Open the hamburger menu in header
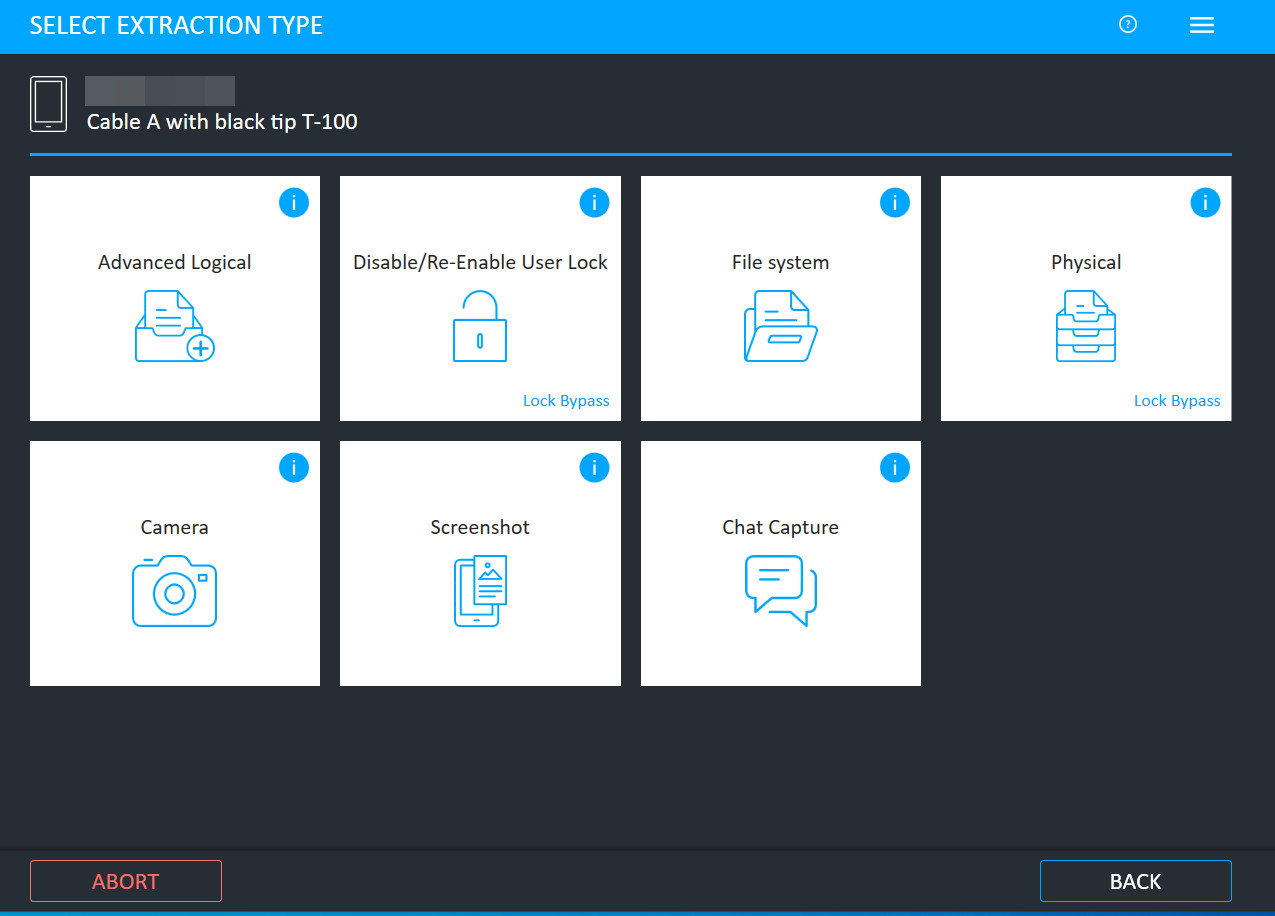1275x916 pixels. coord(1202,26)
